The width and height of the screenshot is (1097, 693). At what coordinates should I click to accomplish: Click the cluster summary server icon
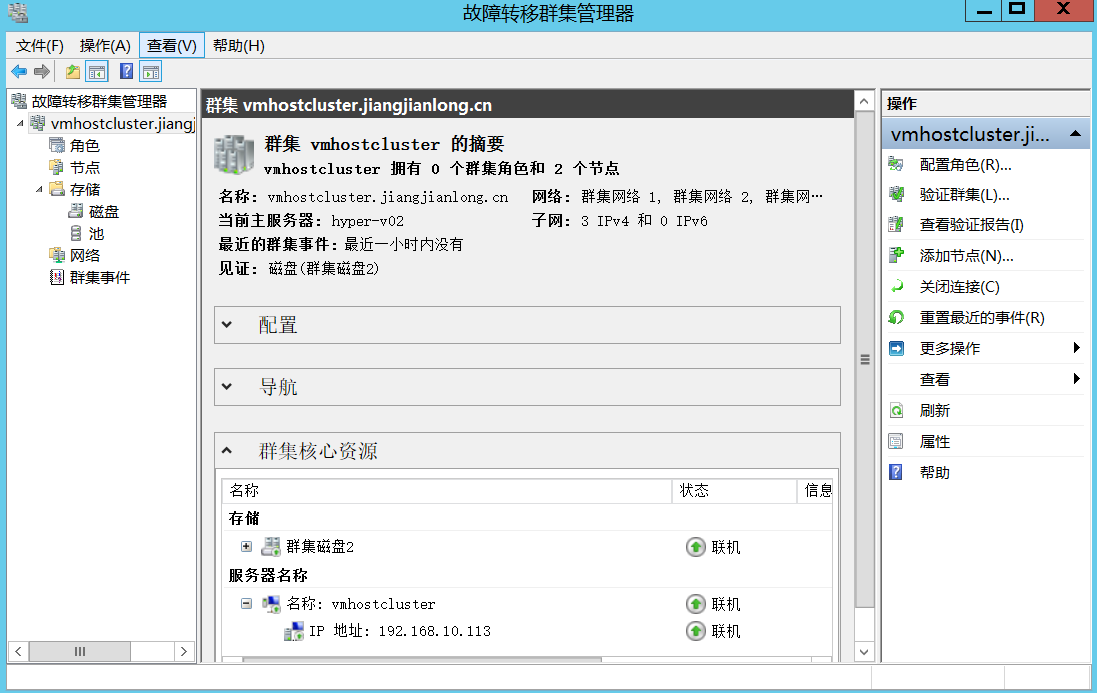click(x=234, y=155)
